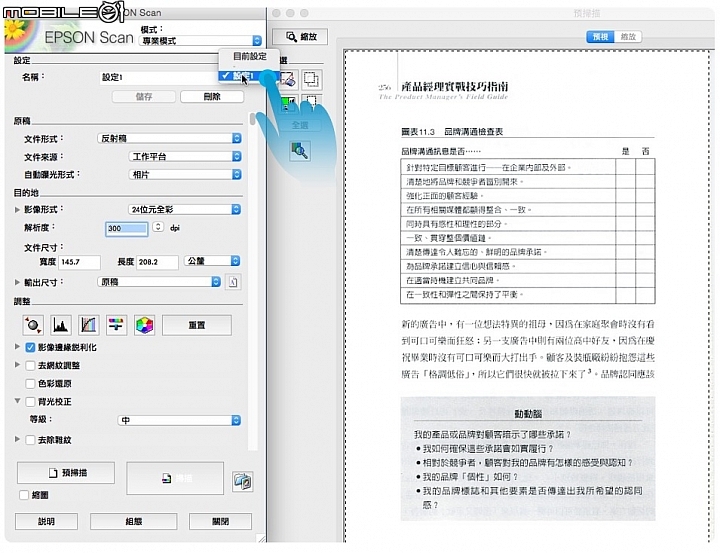The height and width of the screenshot is (553, 720).
Task: Collapse 背光校正 options triangle
Action: click(x=17, y=401)
